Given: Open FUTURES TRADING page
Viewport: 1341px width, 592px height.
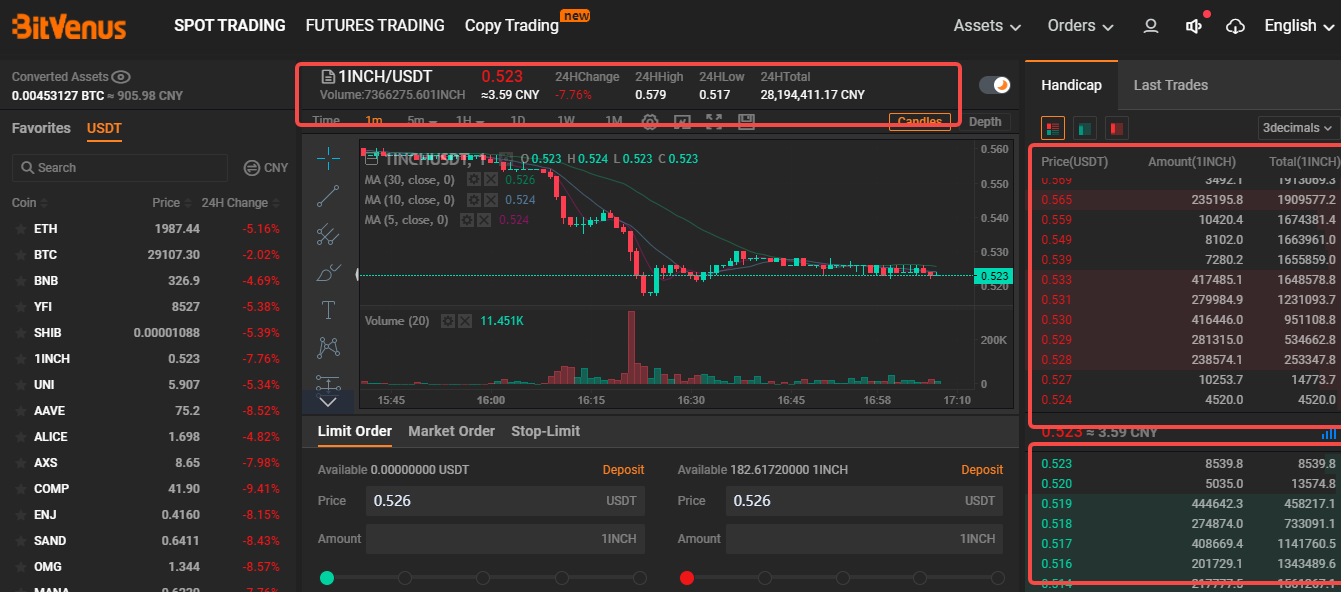Looking at the screenshot, I should coord(375,26).
